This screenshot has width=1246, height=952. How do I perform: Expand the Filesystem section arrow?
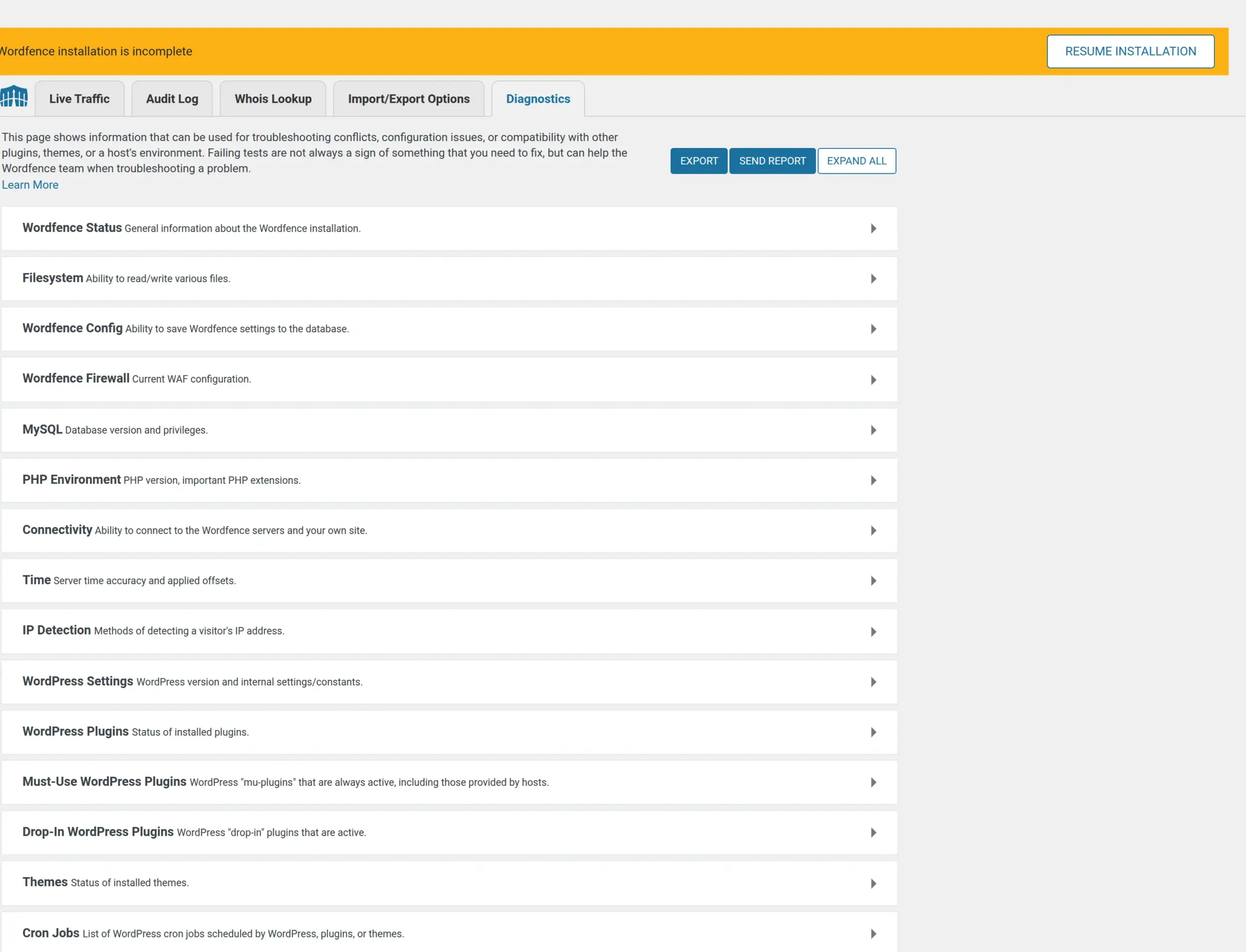[873, 279]
